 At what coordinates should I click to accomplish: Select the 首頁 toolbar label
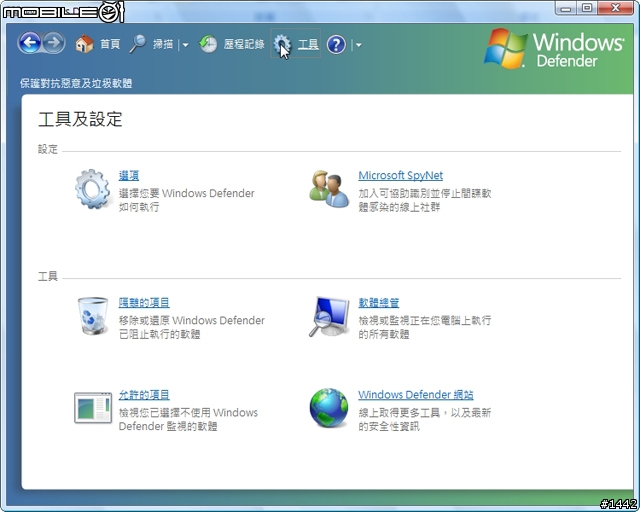click(110, 44)
